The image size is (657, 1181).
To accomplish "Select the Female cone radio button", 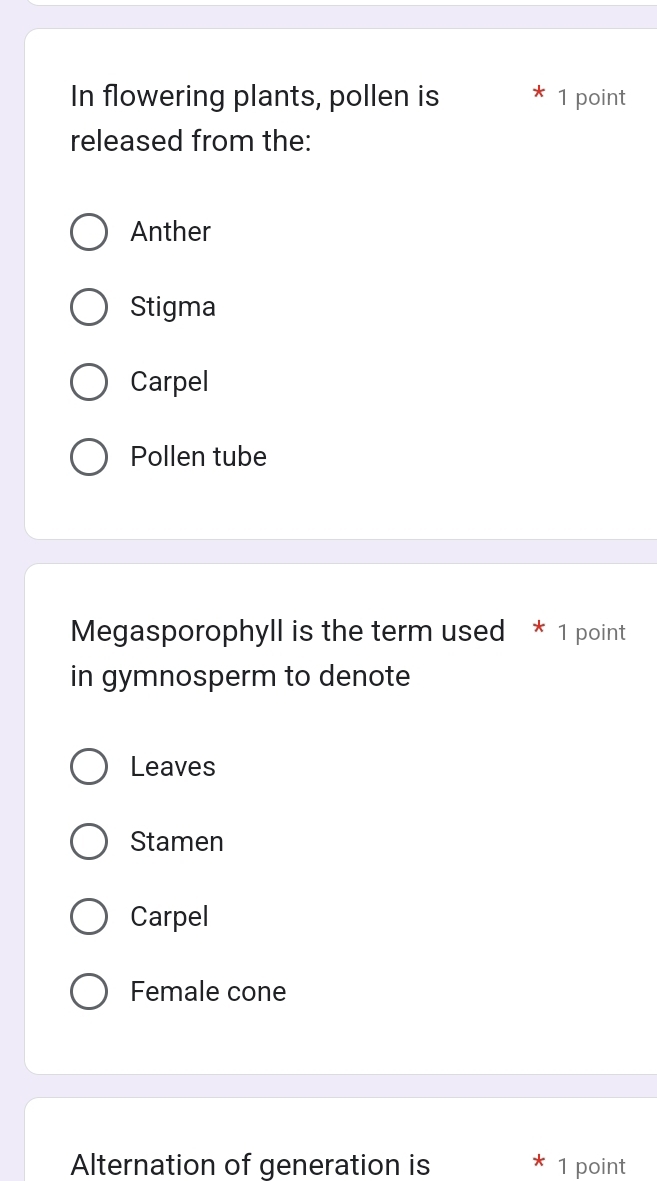I will (x=89, y=992).
